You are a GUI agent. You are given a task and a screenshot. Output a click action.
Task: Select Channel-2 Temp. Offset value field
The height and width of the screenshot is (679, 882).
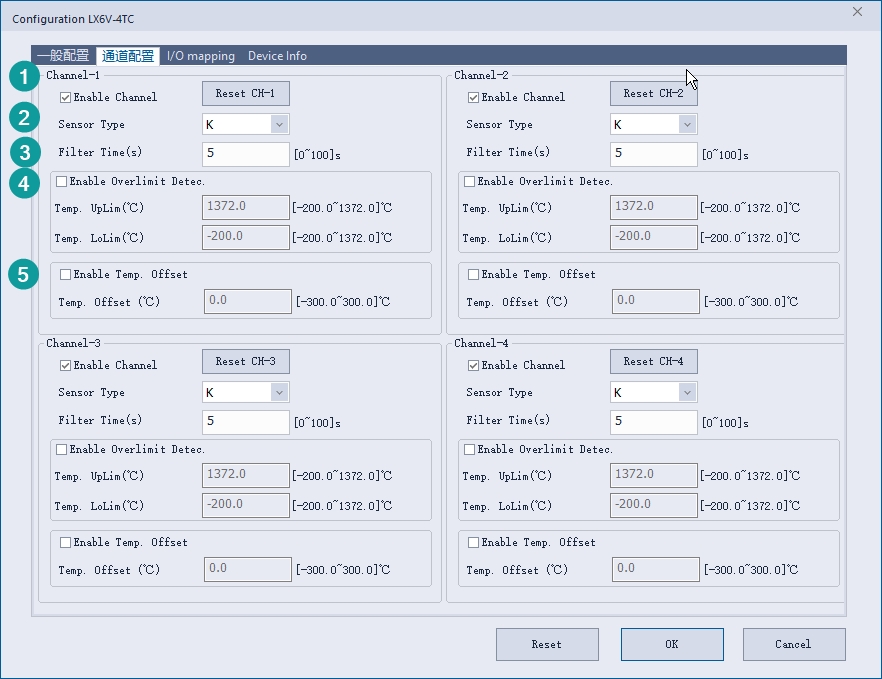tap(656, 302)
